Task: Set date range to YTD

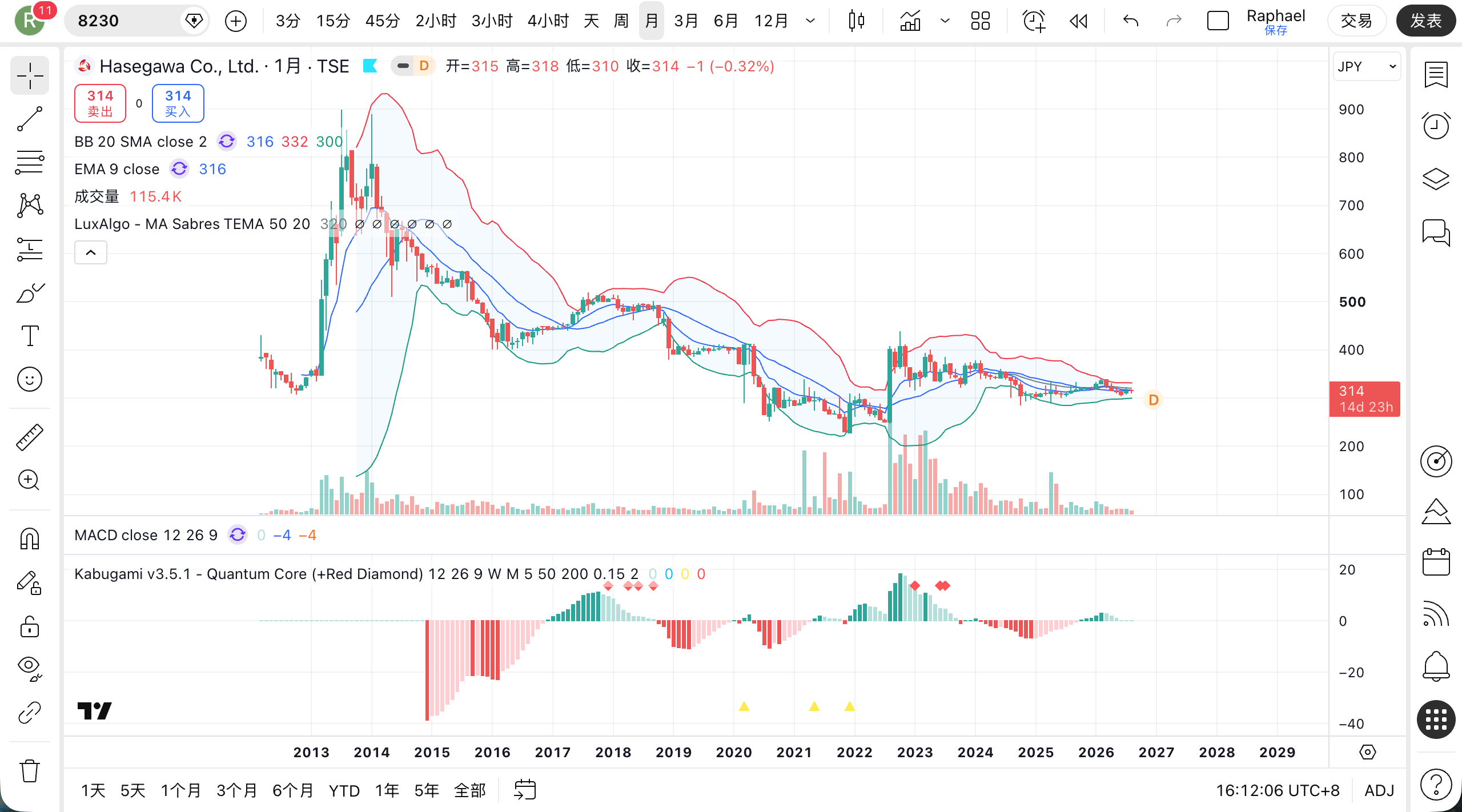Action: (344, 790)
